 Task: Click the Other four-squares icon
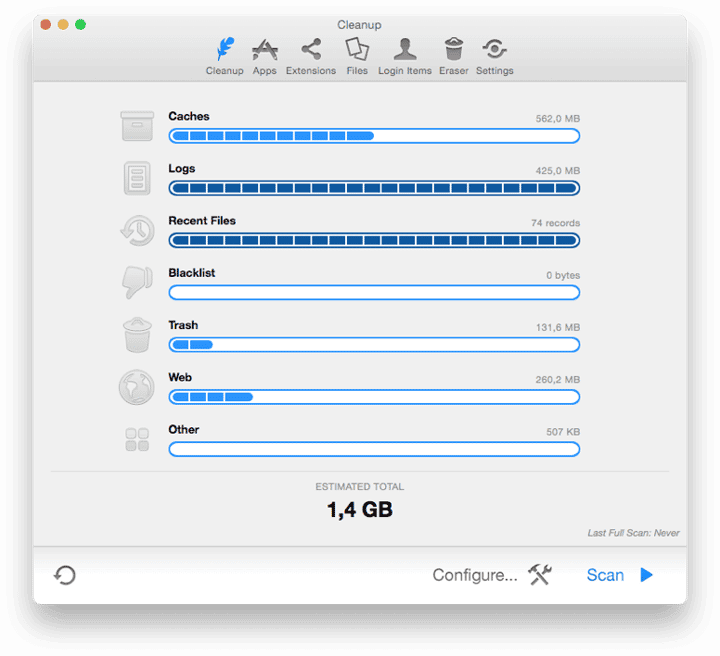137,439
